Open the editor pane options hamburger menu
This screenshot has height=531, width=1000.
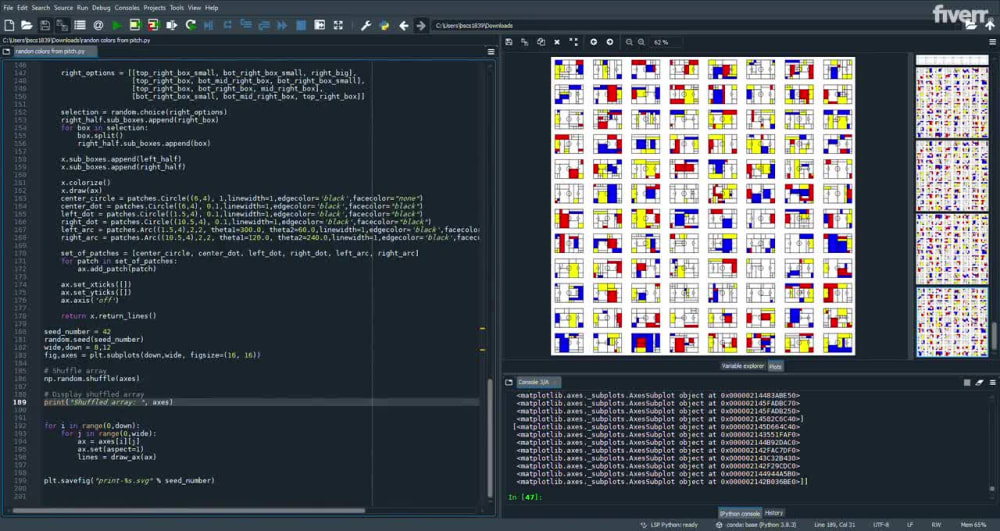click(x=491, y=51)
